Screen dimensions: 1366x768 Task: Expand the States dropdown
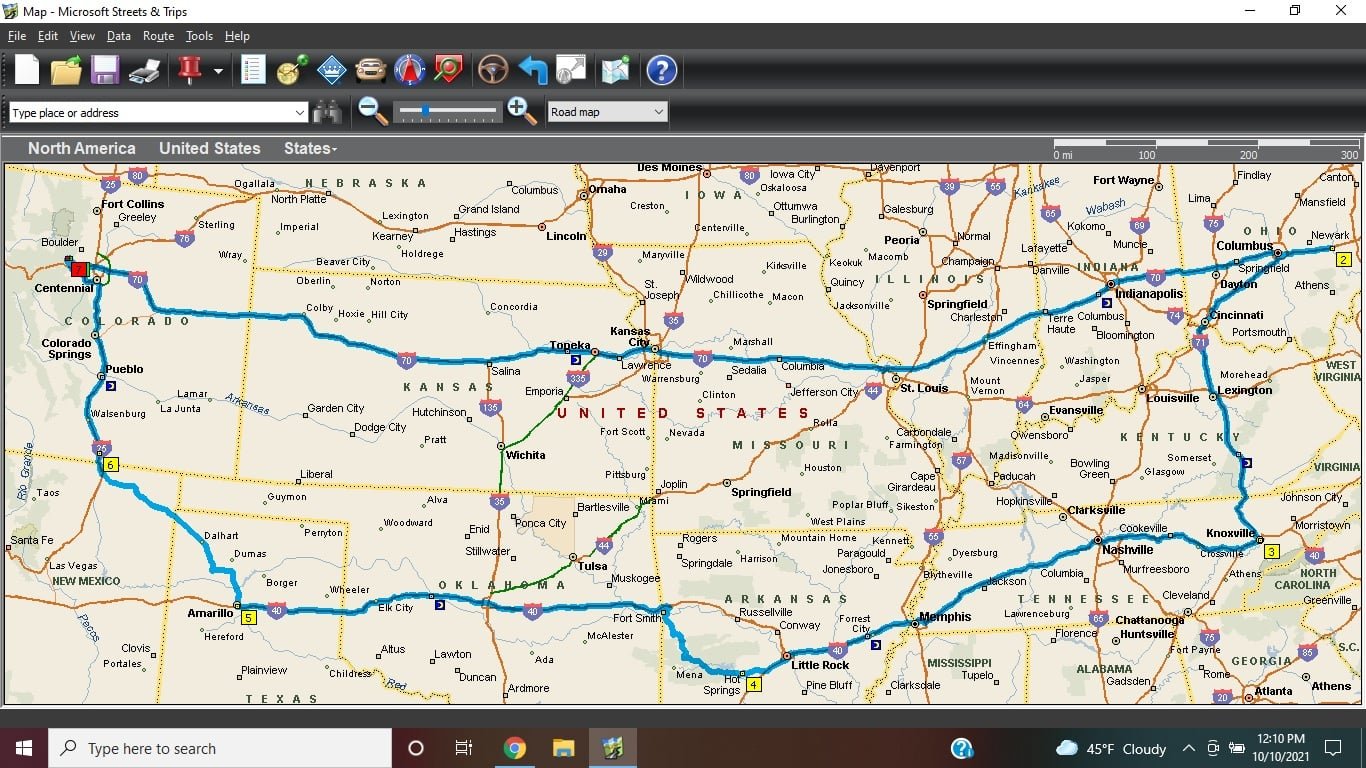(x=310, y=148)
